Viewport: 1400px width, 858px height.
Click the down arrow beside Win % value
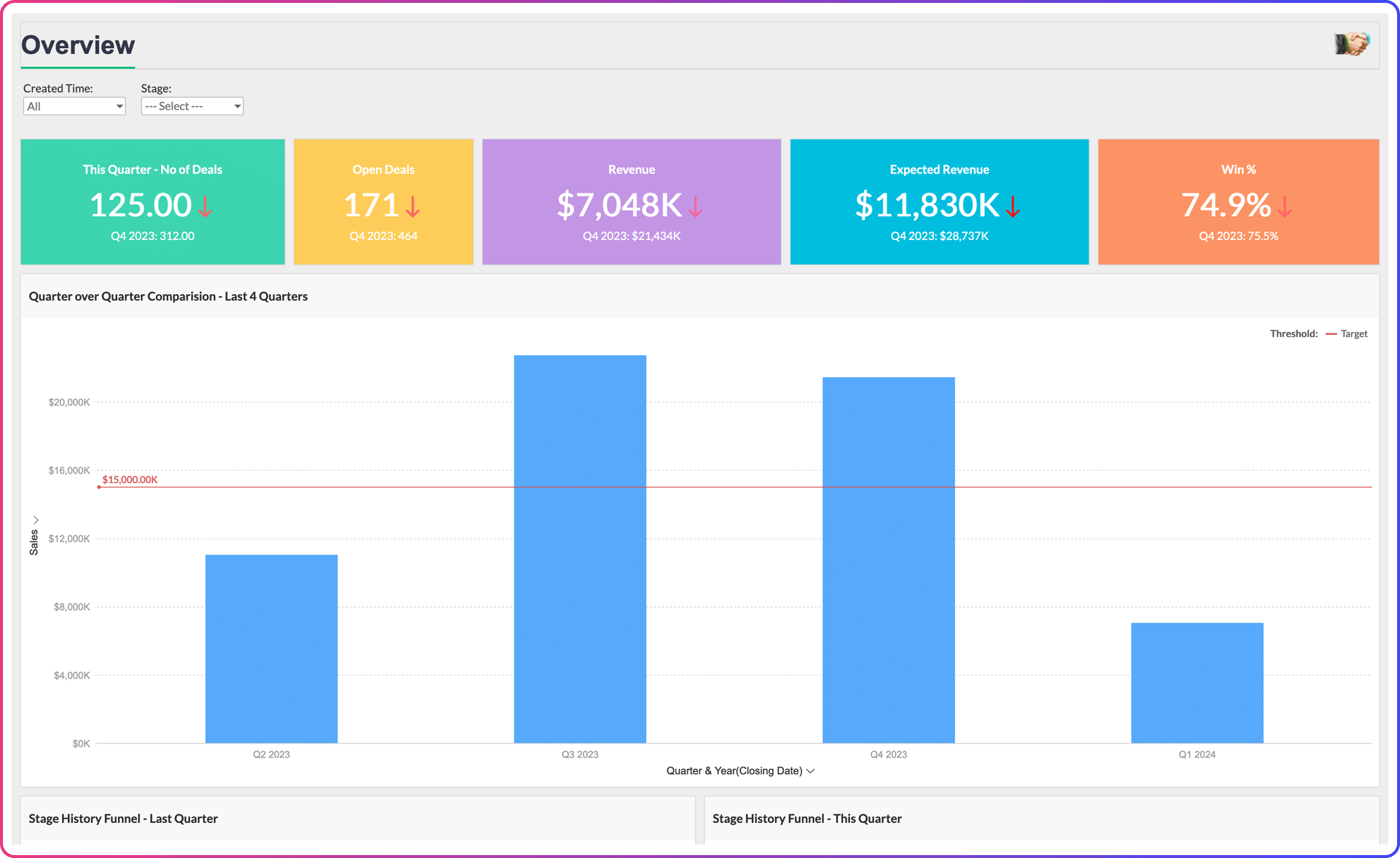(1284, 207)
